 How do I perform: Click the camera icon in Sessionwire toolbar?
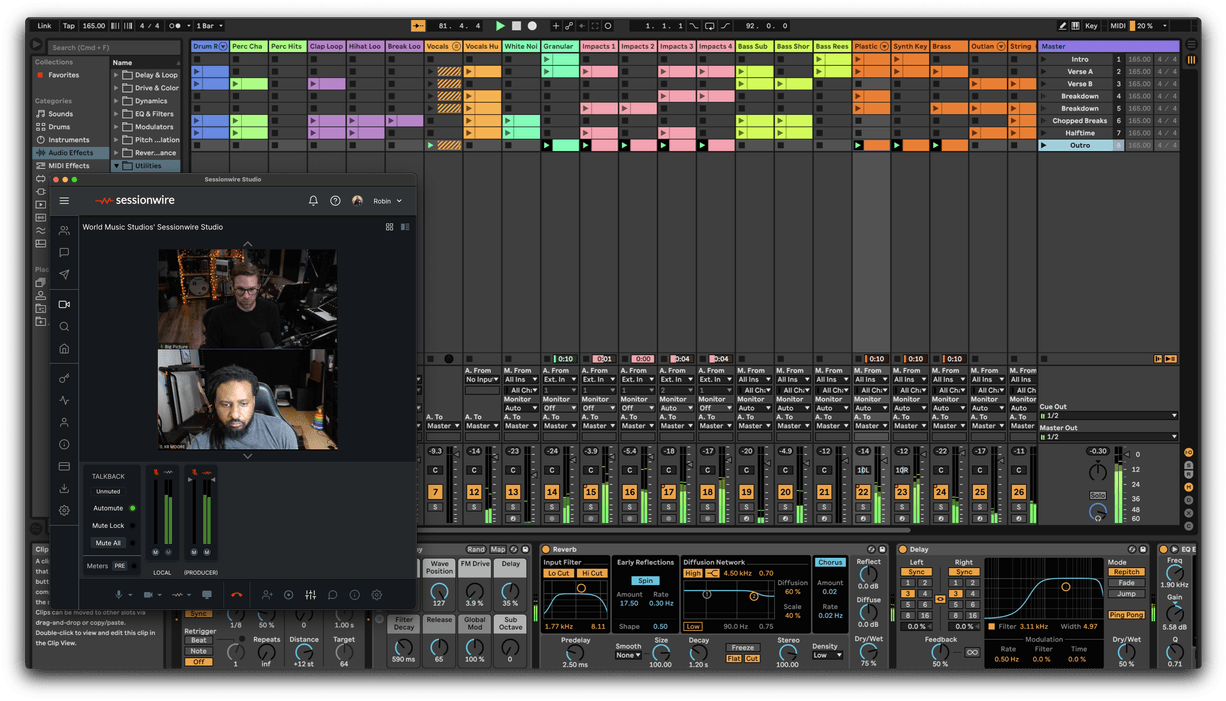(x=148, y=595)
